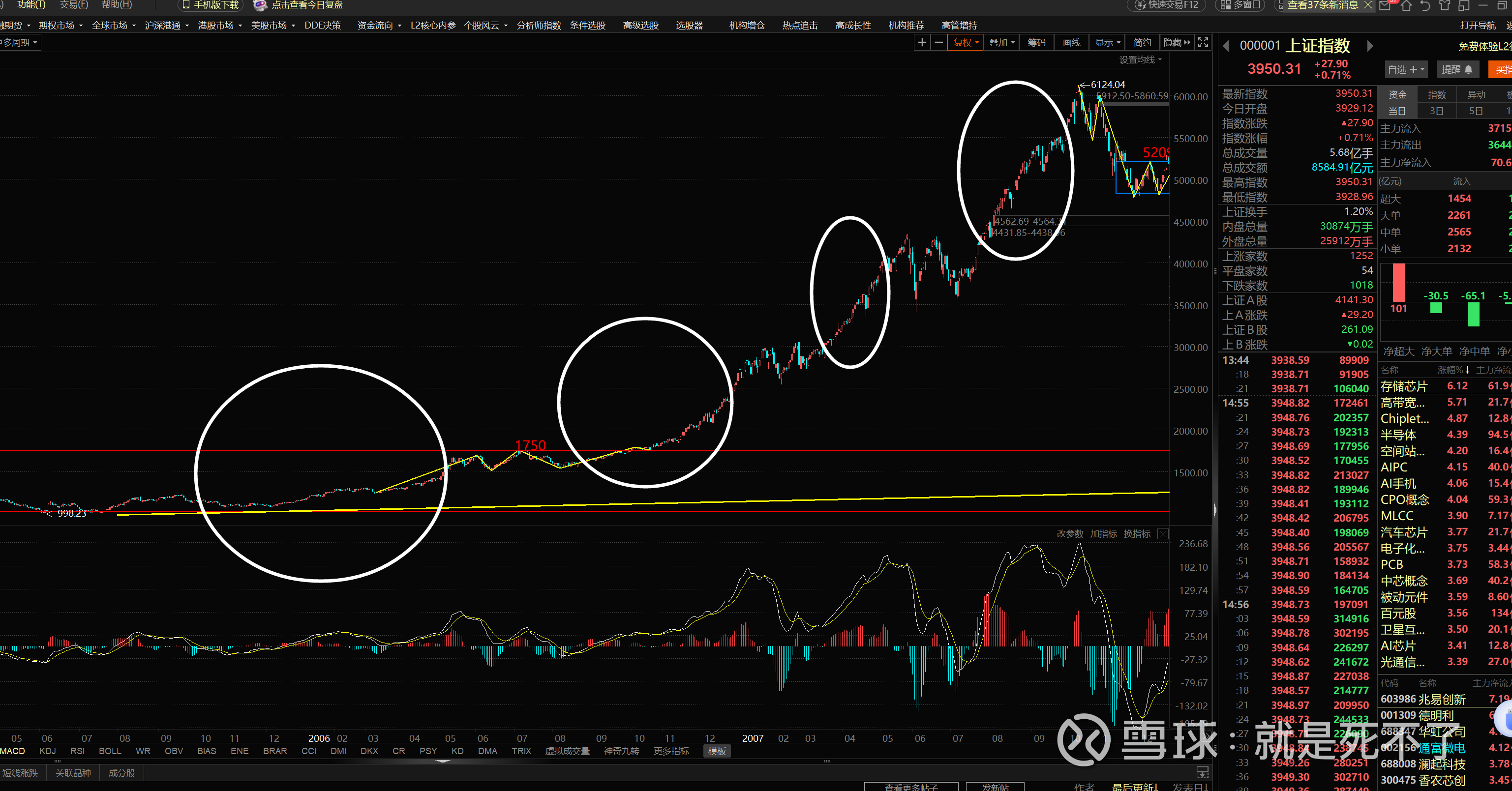Click the skin theme shirt icon
The image size is (1512, 791).
pyautogui.click(x=1445, y=6)
